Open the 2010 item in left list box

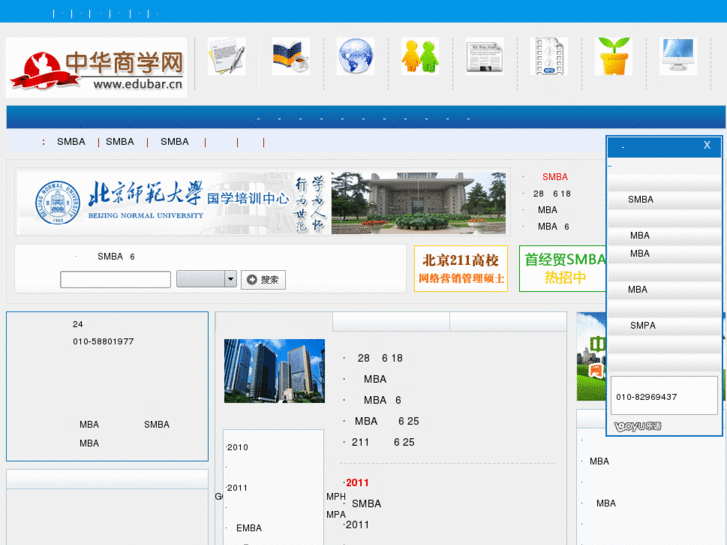(237, 447)
